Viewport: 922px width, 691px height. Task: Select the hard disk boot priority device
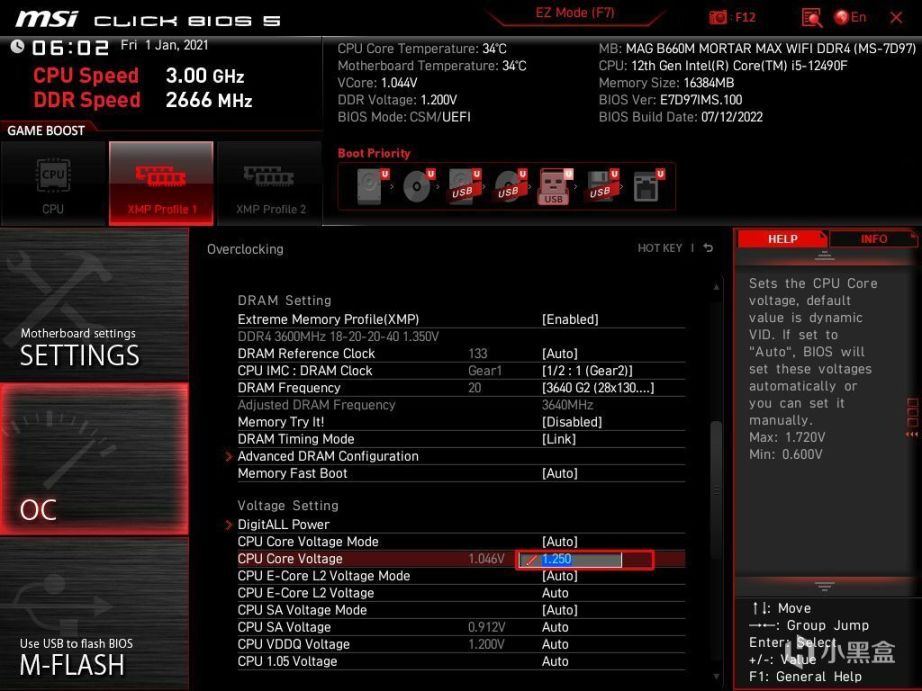(x=372, y=186)
